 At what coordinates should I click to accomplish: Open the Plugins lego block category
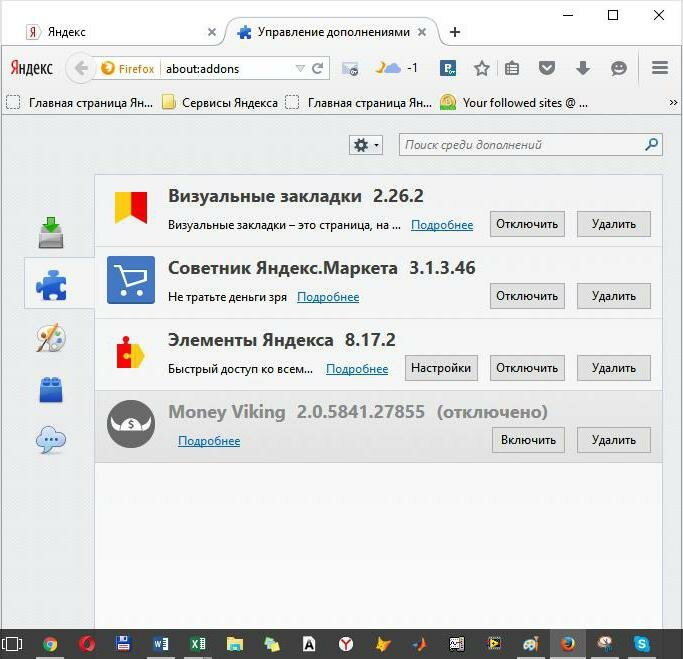click(x=51, y=389)
